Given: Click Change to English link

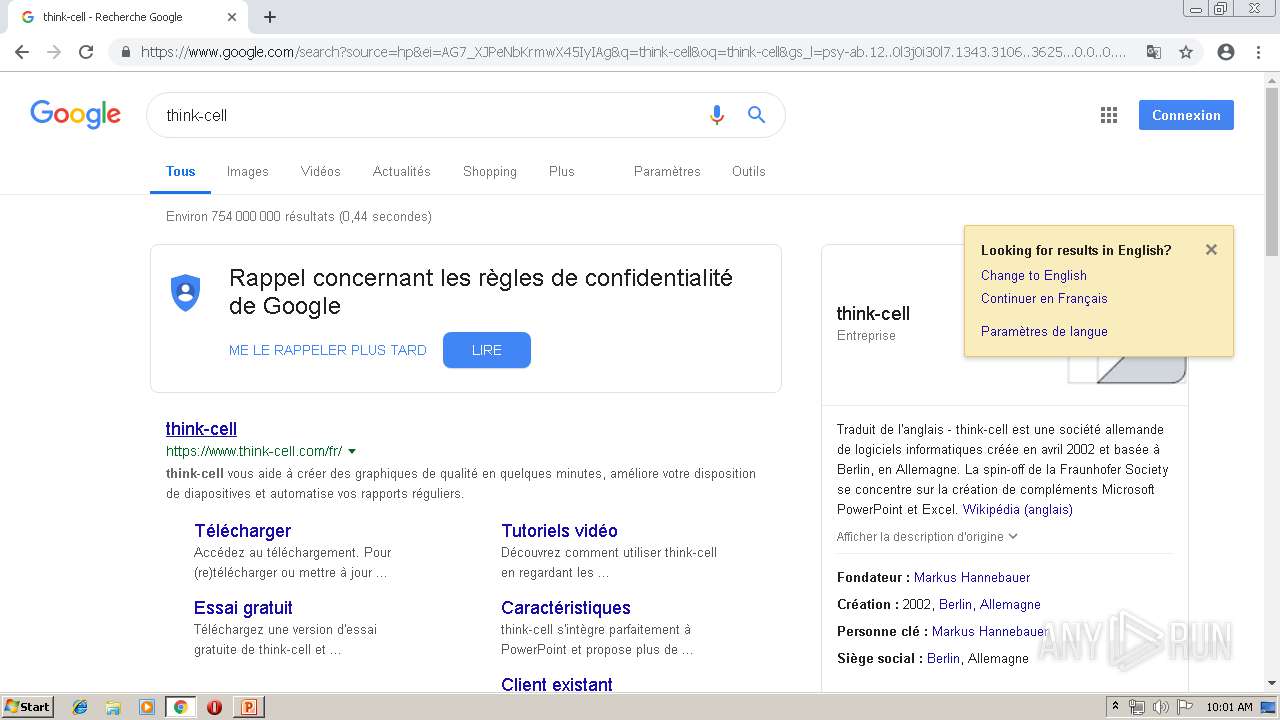Looking at the screenshot, I should tap(1033, 275).
